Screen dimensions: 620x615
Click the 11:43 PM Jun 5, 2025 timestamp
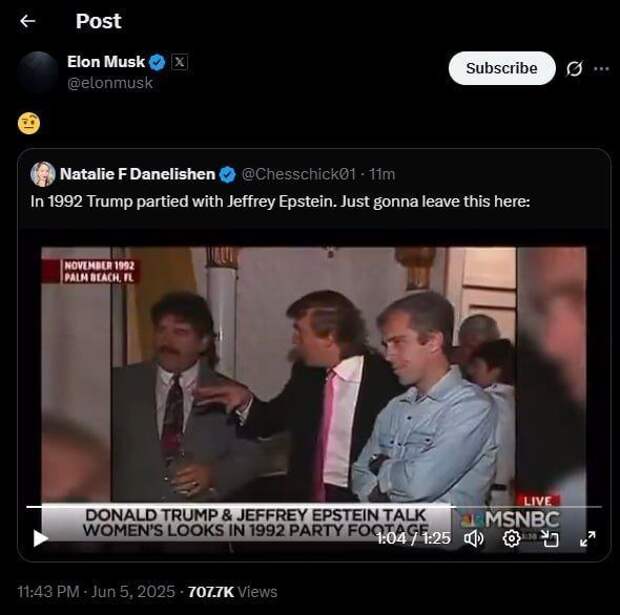click(x=95, y=591)
